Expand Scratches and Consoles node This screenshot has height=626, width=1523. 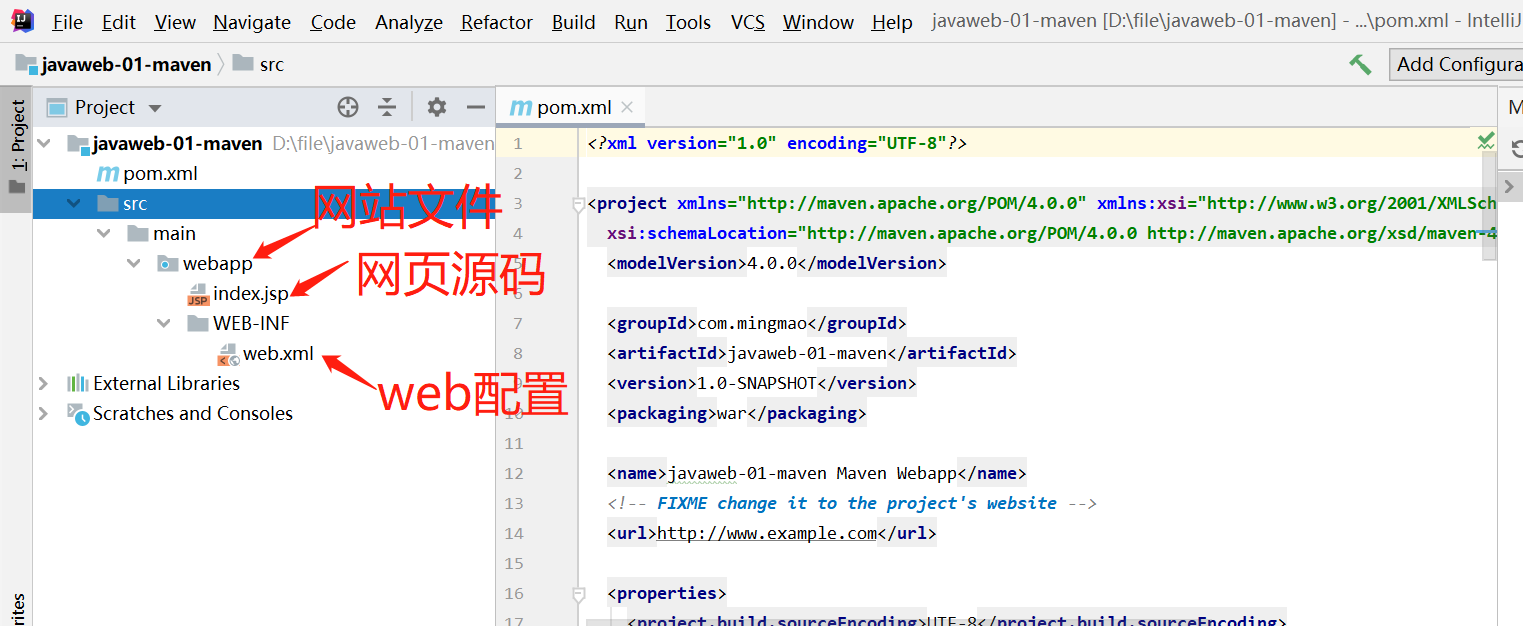43,414
